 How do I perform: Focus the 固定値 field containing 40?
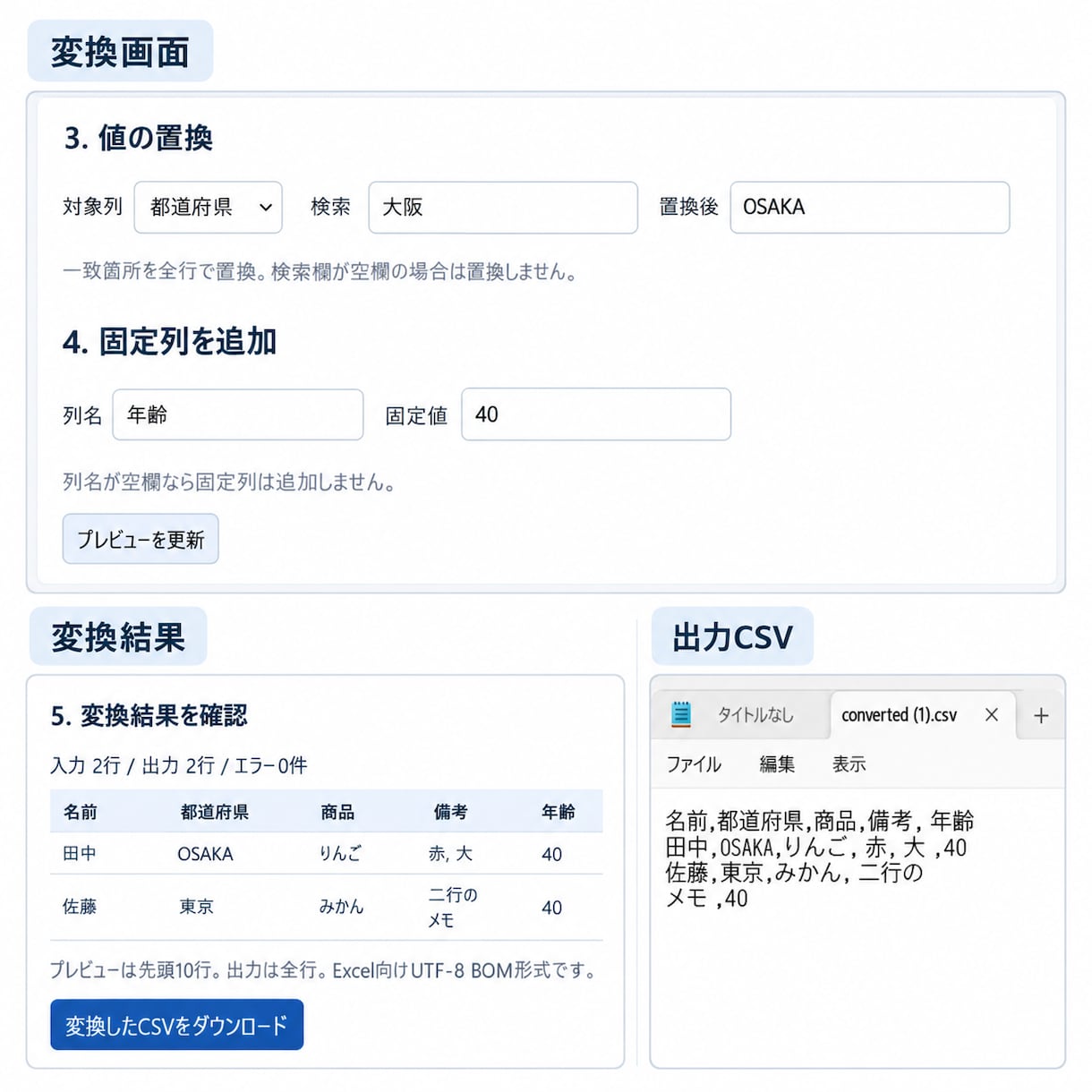pyautogui.click(x=596, y=414)
